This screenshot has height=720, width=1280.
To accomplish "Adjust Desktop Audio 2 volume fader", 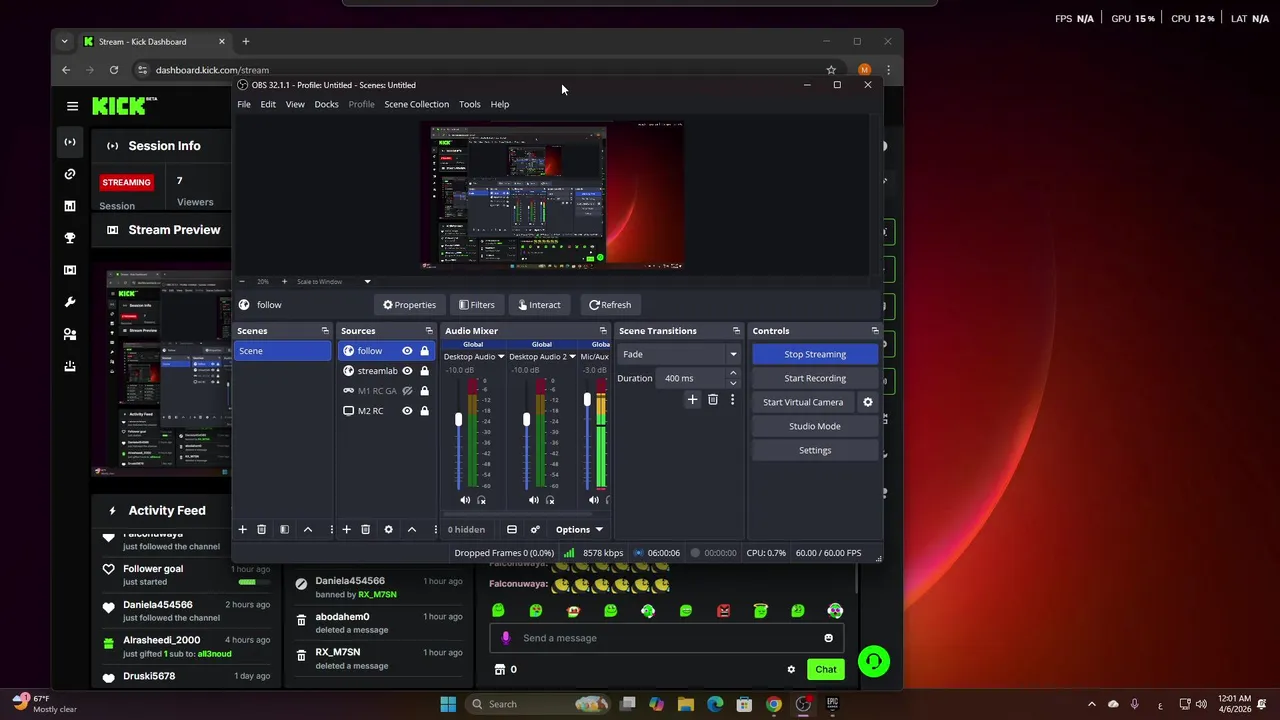I will click(526, 420).
